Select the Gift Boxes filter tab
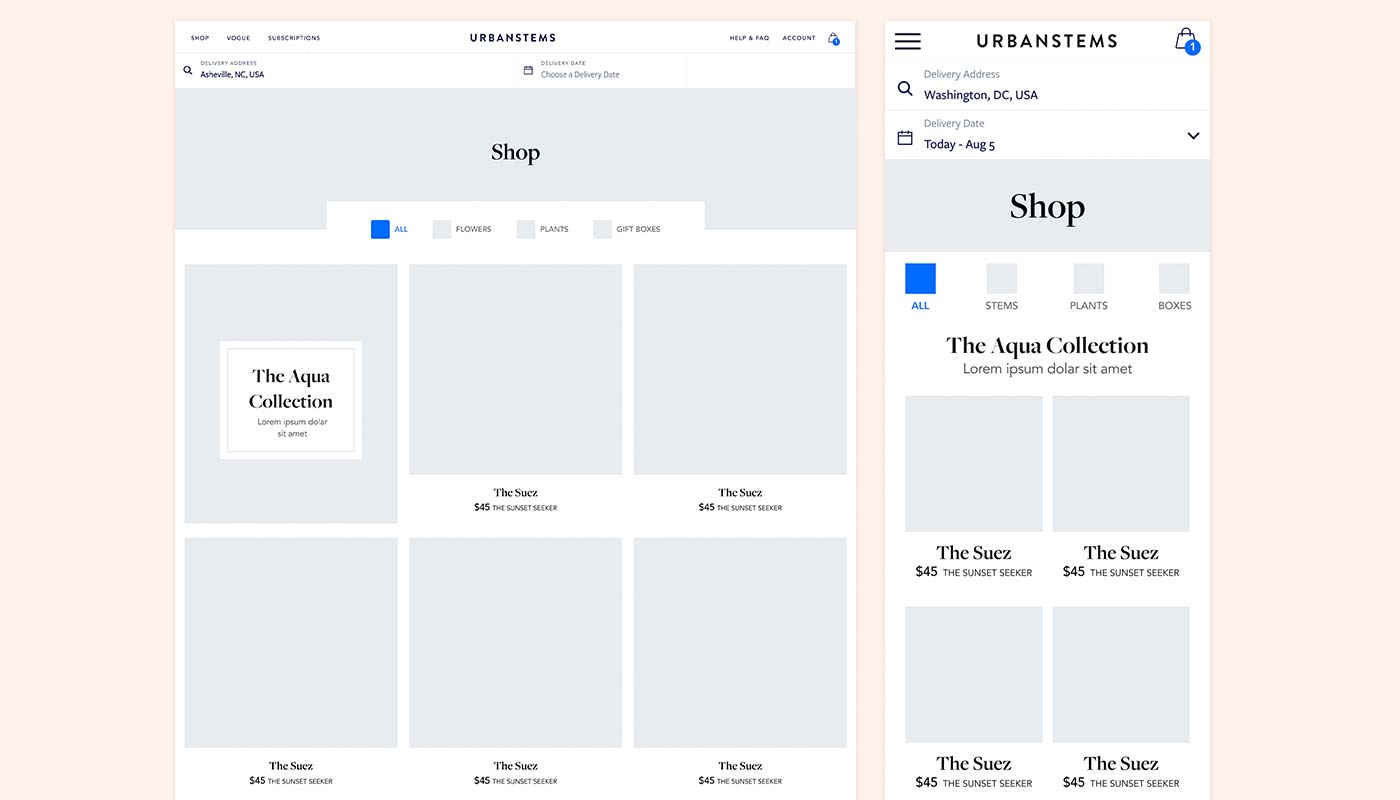The image size is (1400, 800). [627, 229]
